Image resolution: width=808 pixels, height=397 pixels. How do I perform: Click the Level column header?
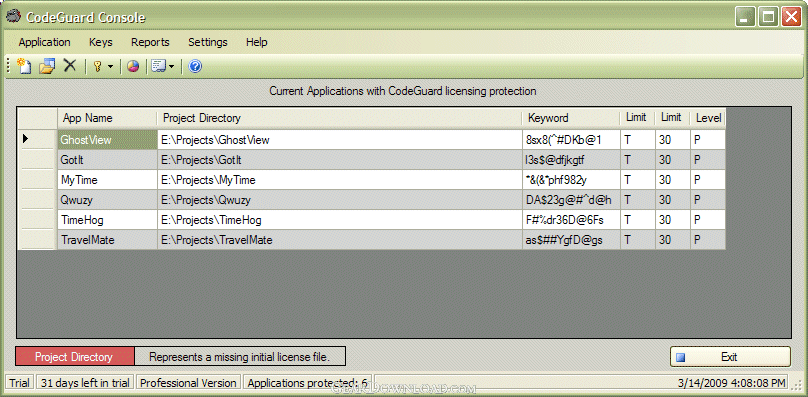point(708,118)
